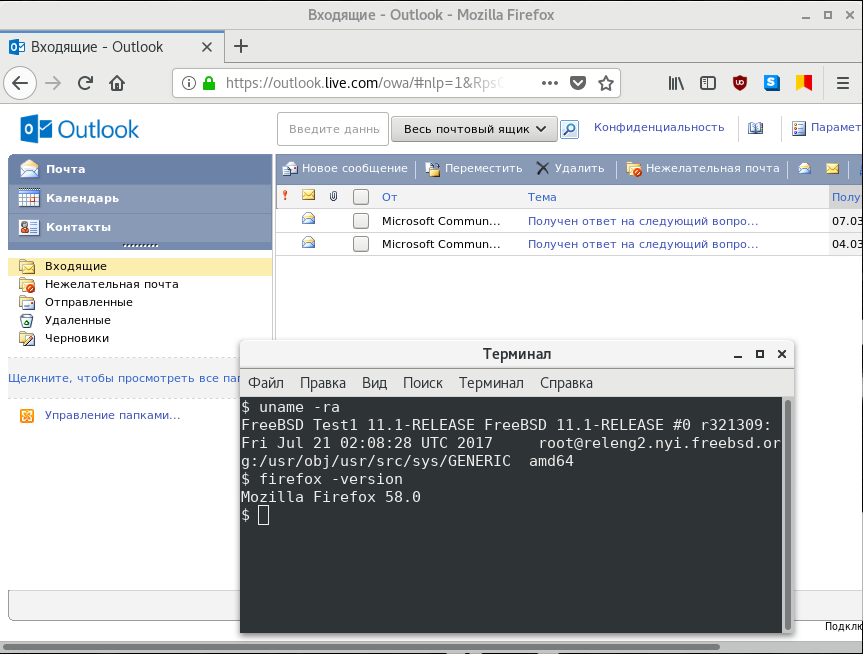Viewport: 863px width, 654px height.
Task: Toggle the Firefox sidebar icon
Action: pos(708,83)
